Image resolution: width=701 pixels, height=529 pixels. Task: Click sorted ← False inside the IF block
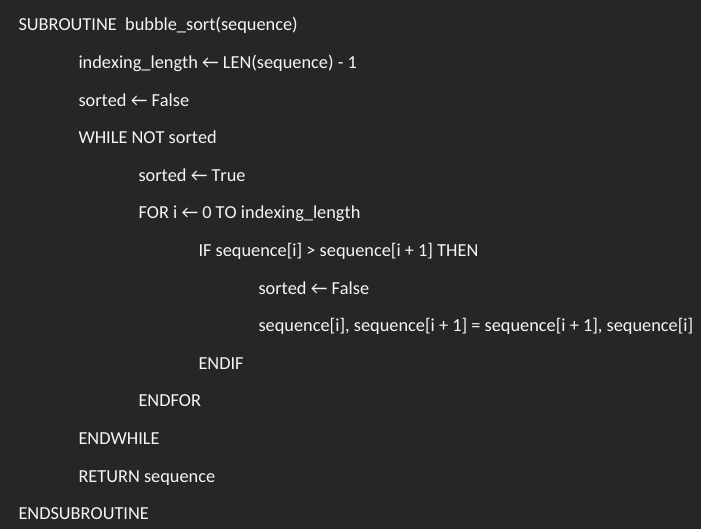coord(313,288)
